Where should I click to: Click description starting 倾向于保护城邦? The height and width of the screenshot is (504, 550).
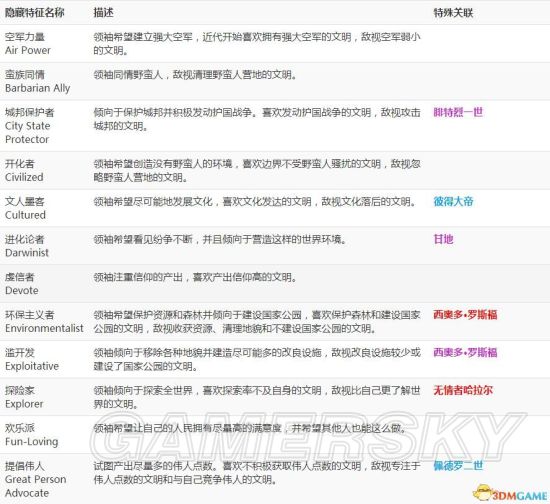[x=257, y=119]
